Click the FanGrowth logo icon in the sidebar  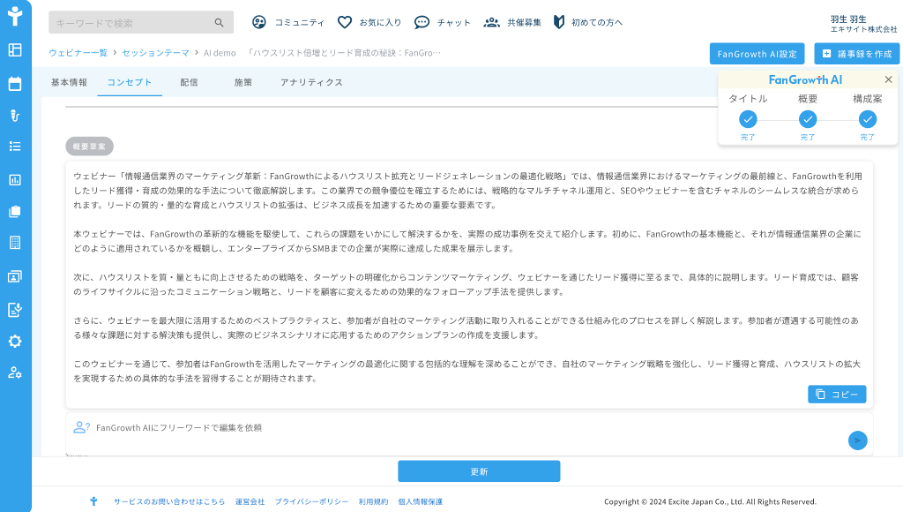pos(15,16)
